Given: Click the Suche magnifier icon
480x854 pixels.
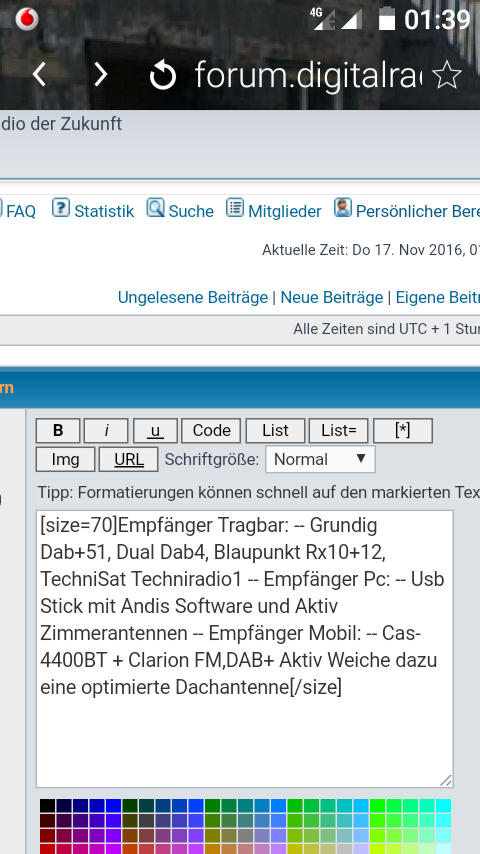Looking at the screenshot, I should point(155,208).
